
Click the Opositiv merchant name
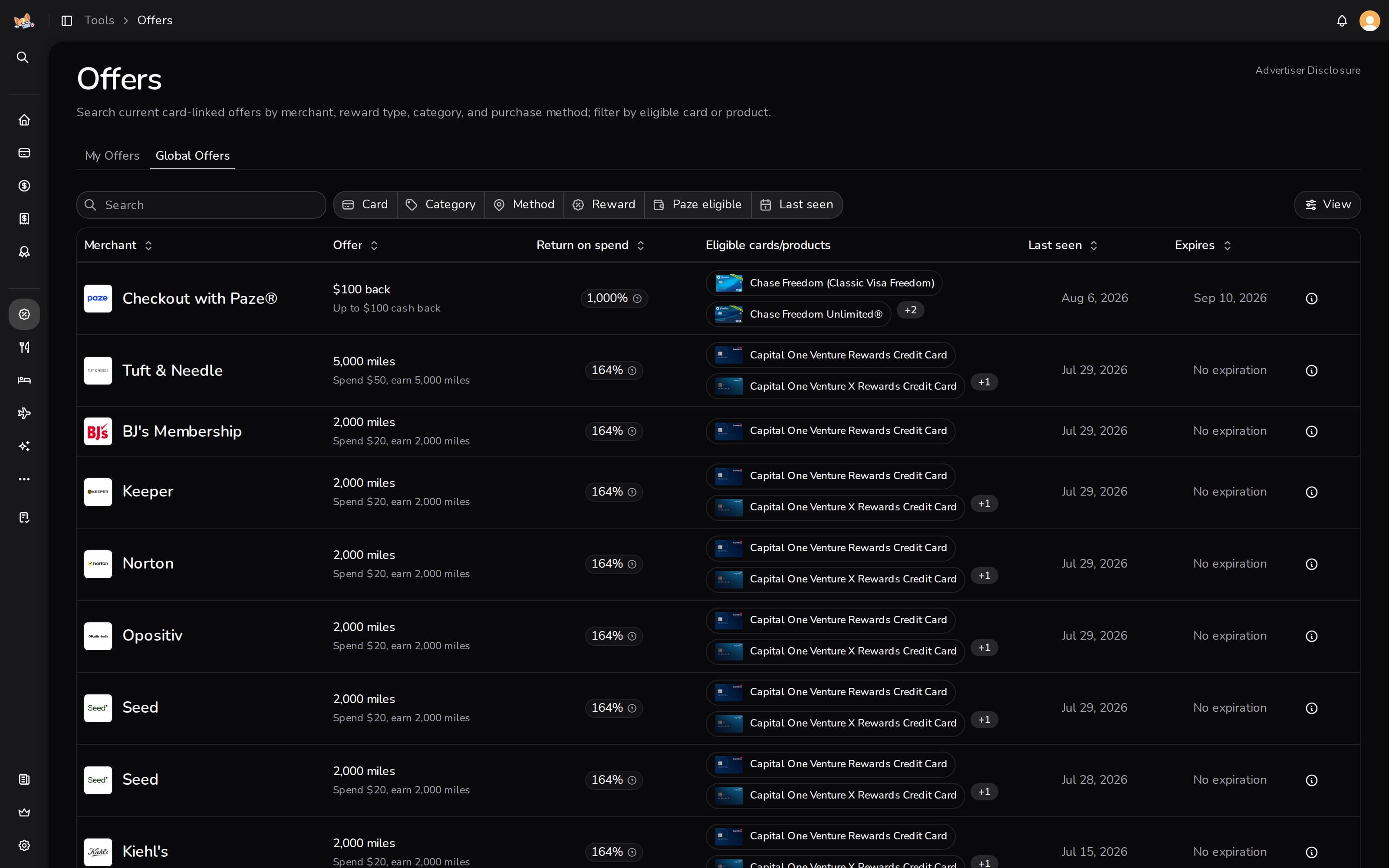click(153, 636)
